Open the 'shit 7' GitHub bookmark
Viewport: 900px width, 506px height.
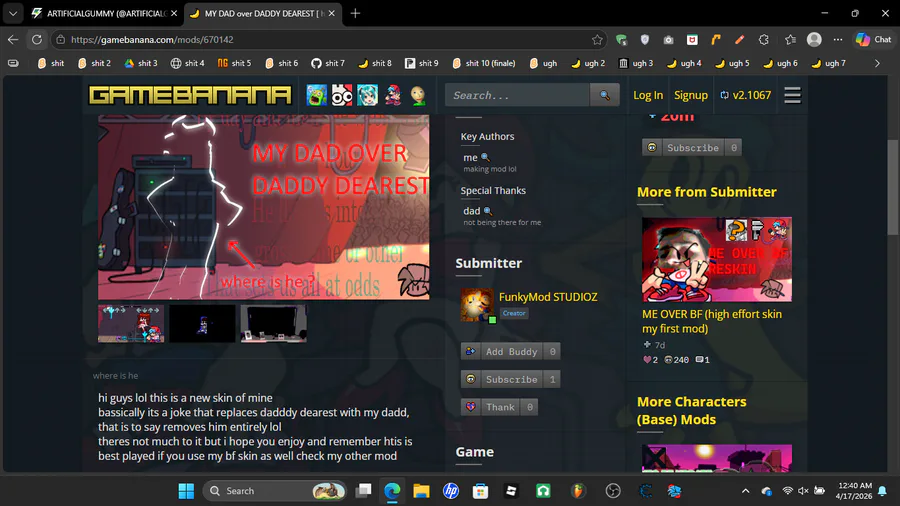click(328, 63)
